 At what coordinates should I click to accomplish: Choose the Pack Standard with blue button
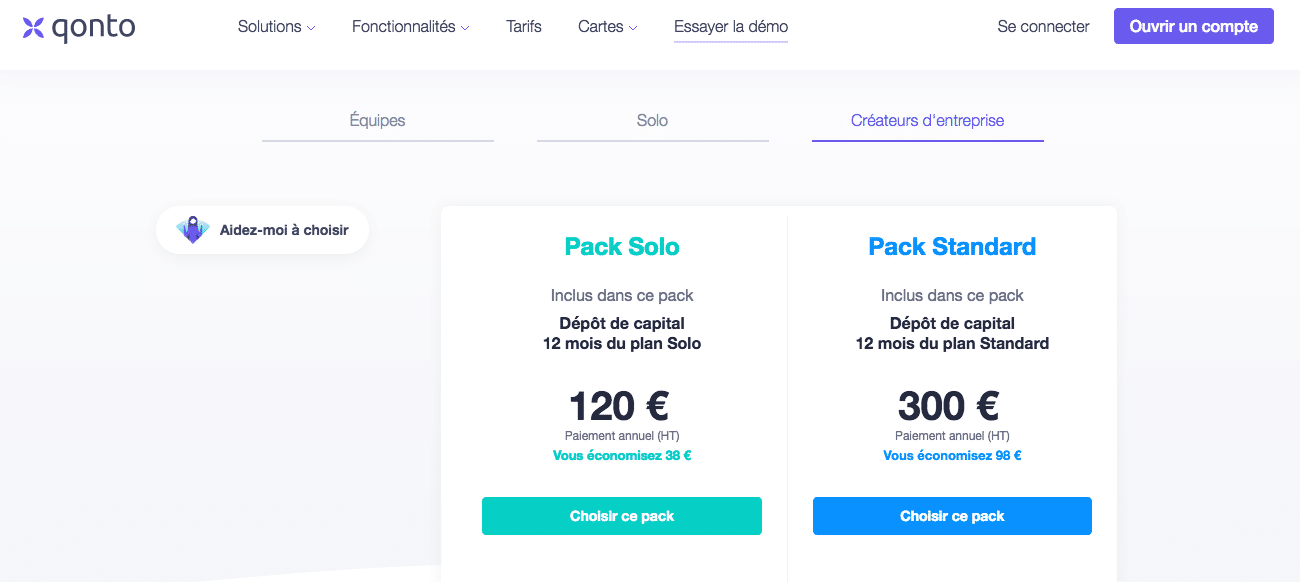pos(952,516)
